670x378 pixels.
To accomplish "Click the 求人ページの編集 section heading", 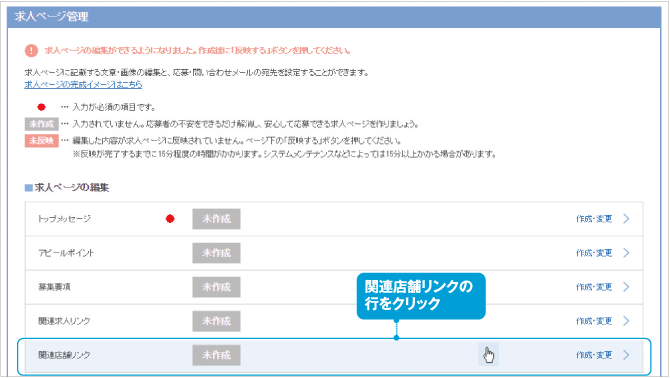I will click(71, 188).
